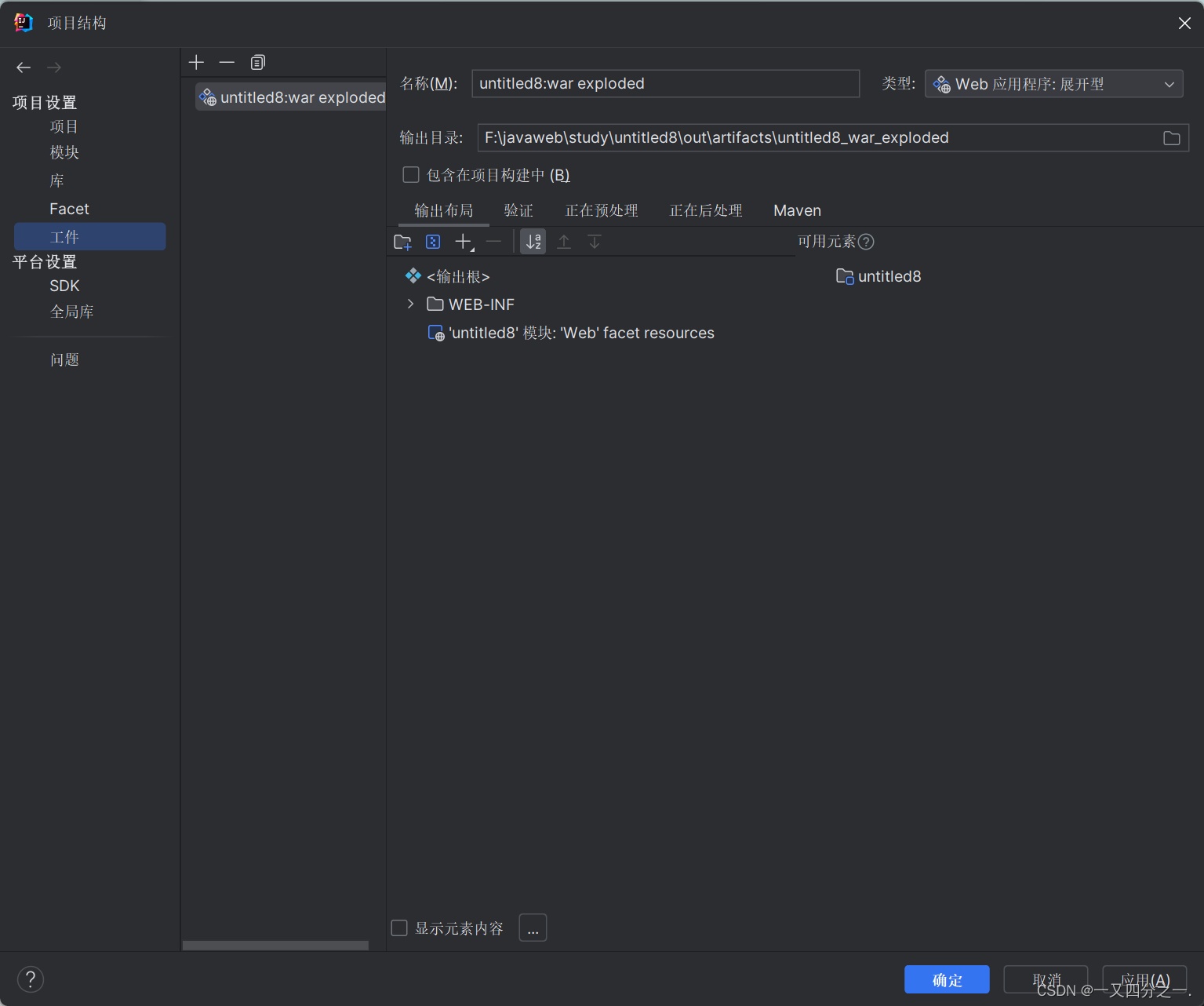Open help with question mark button
The image size is (1204, 1006).
pyautogui.click(x=31, y=979)
